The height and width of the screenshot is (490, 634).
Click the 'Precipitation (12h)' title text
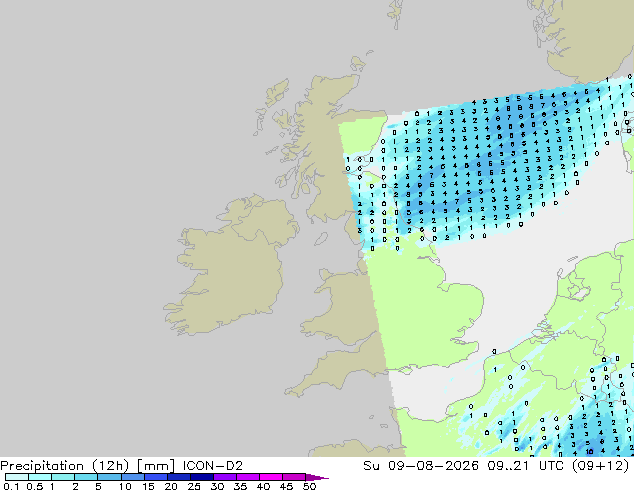[64, 466]
